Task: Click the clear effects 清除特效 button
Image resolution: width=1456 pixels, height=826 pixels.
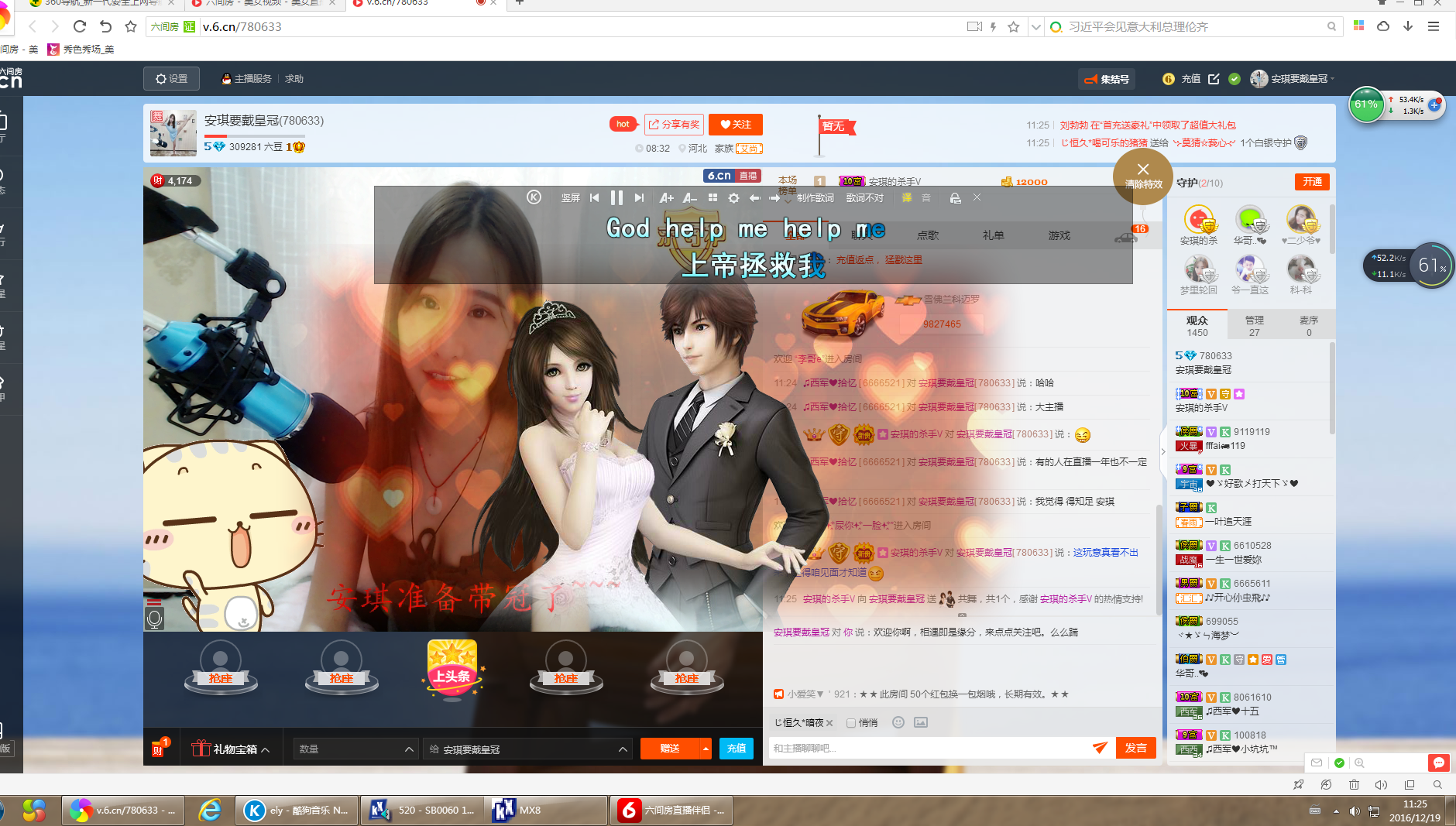Action: [1143, 177]
